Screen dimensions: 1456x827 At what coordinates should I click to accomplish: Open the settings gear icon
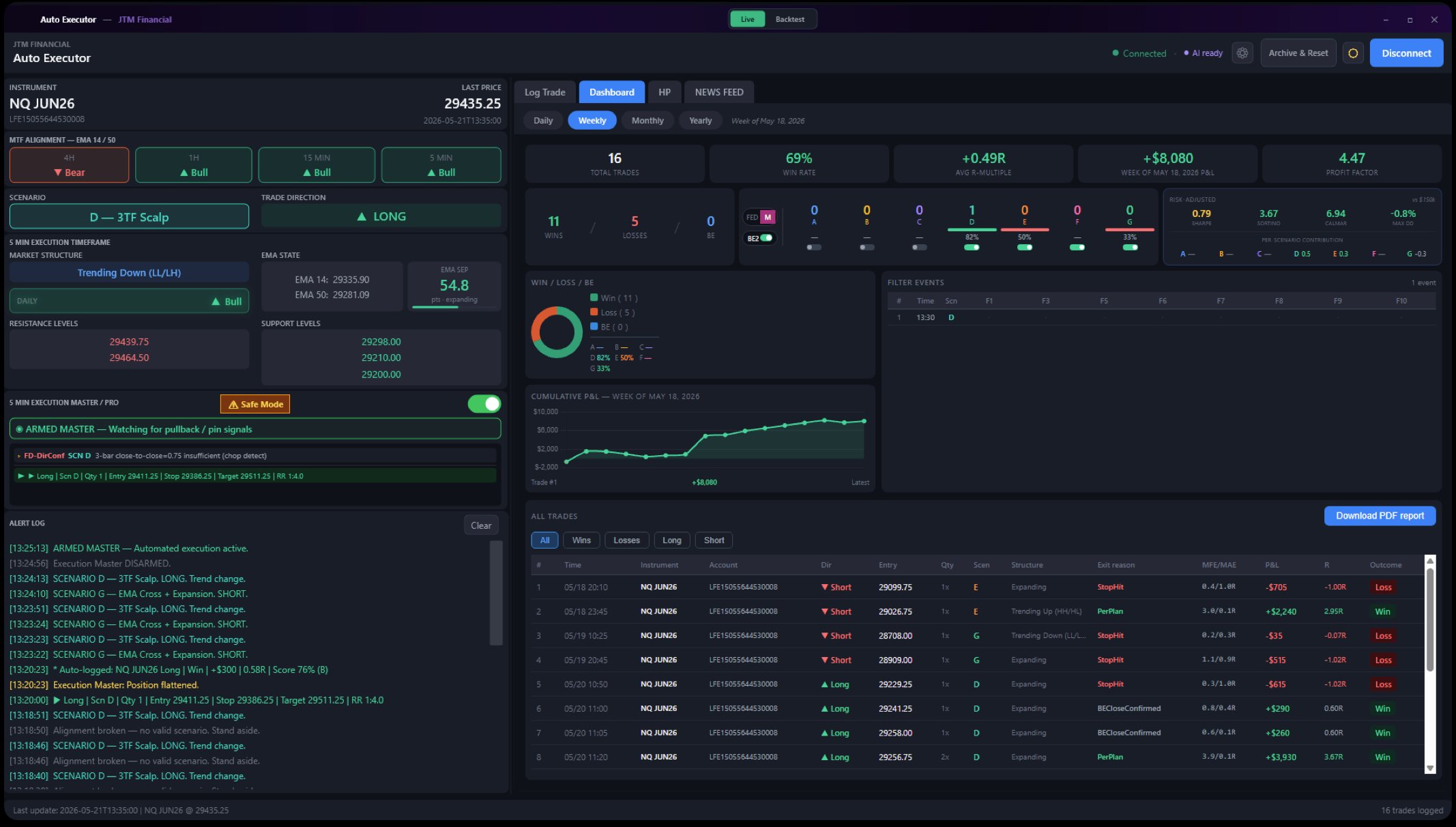pyautogui.click(x=1242, y=53)
